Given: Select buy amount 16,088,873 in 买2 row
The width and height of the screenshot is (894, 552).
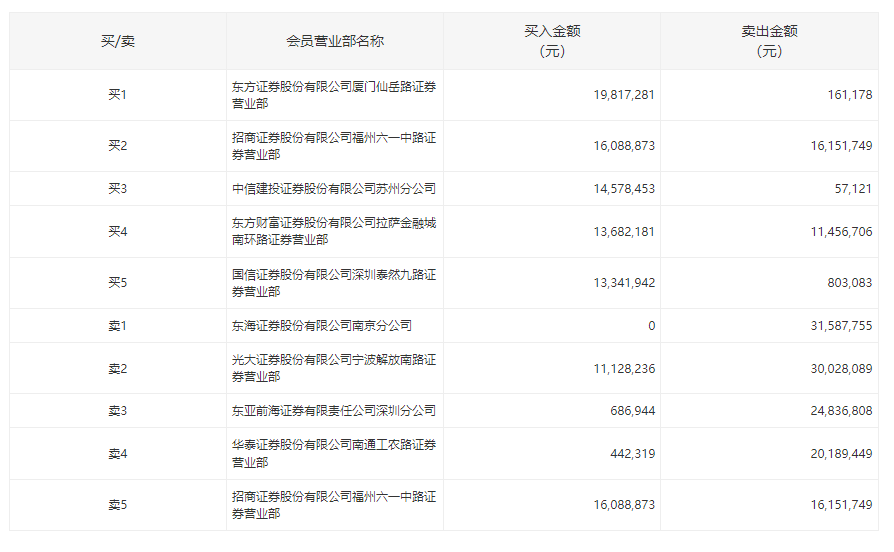Looking at the screenshot, I should coord(624,146).
